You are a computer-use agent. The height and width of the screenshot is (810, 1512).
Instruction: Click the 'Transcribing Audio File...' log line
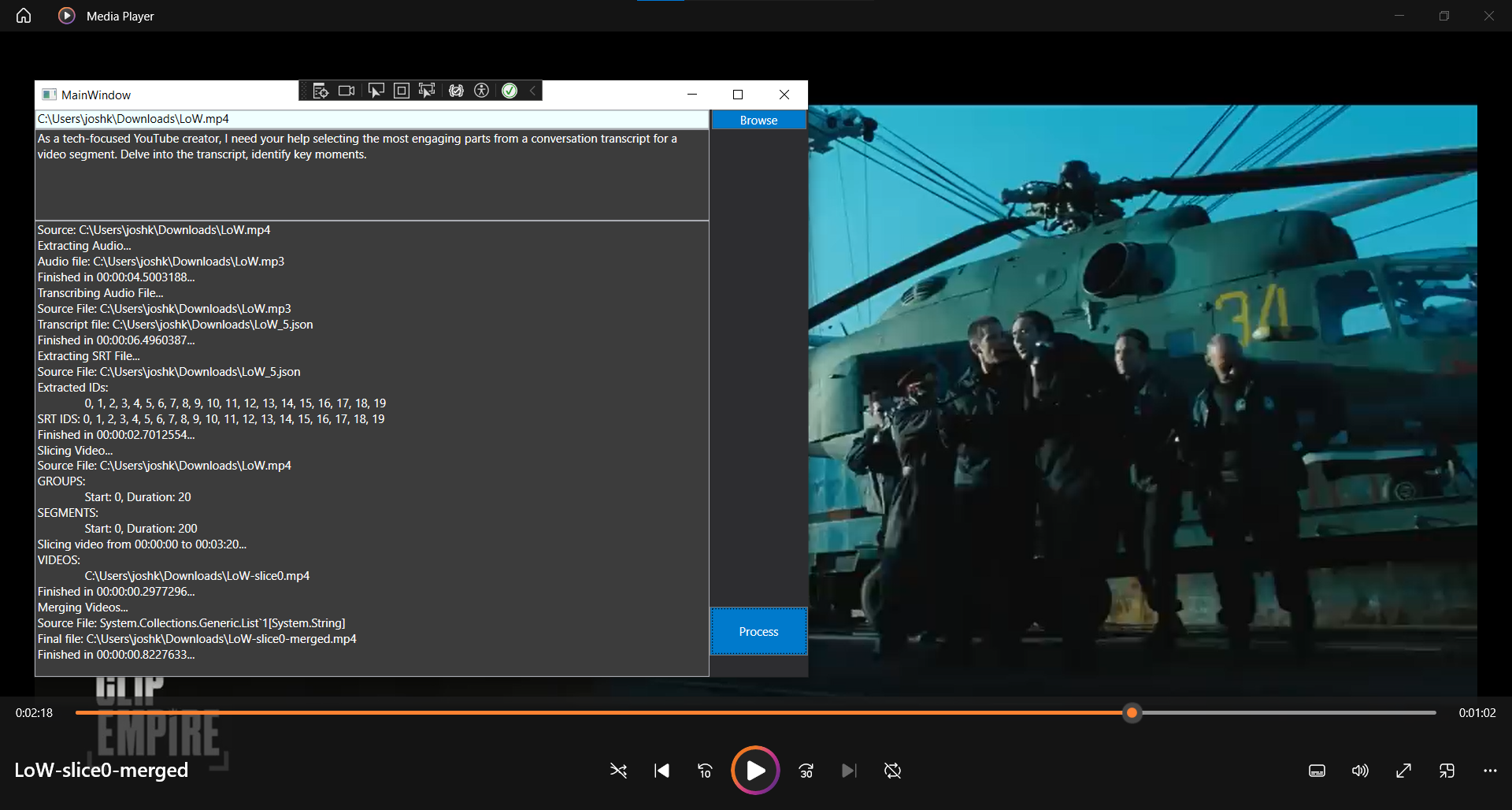(x=101, y=293)
